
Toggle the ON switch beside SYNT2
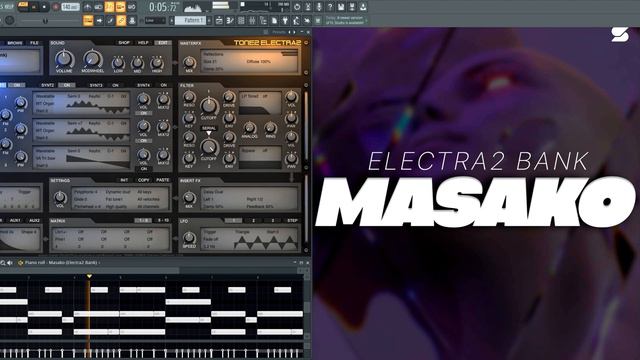(x=67, y=85)
